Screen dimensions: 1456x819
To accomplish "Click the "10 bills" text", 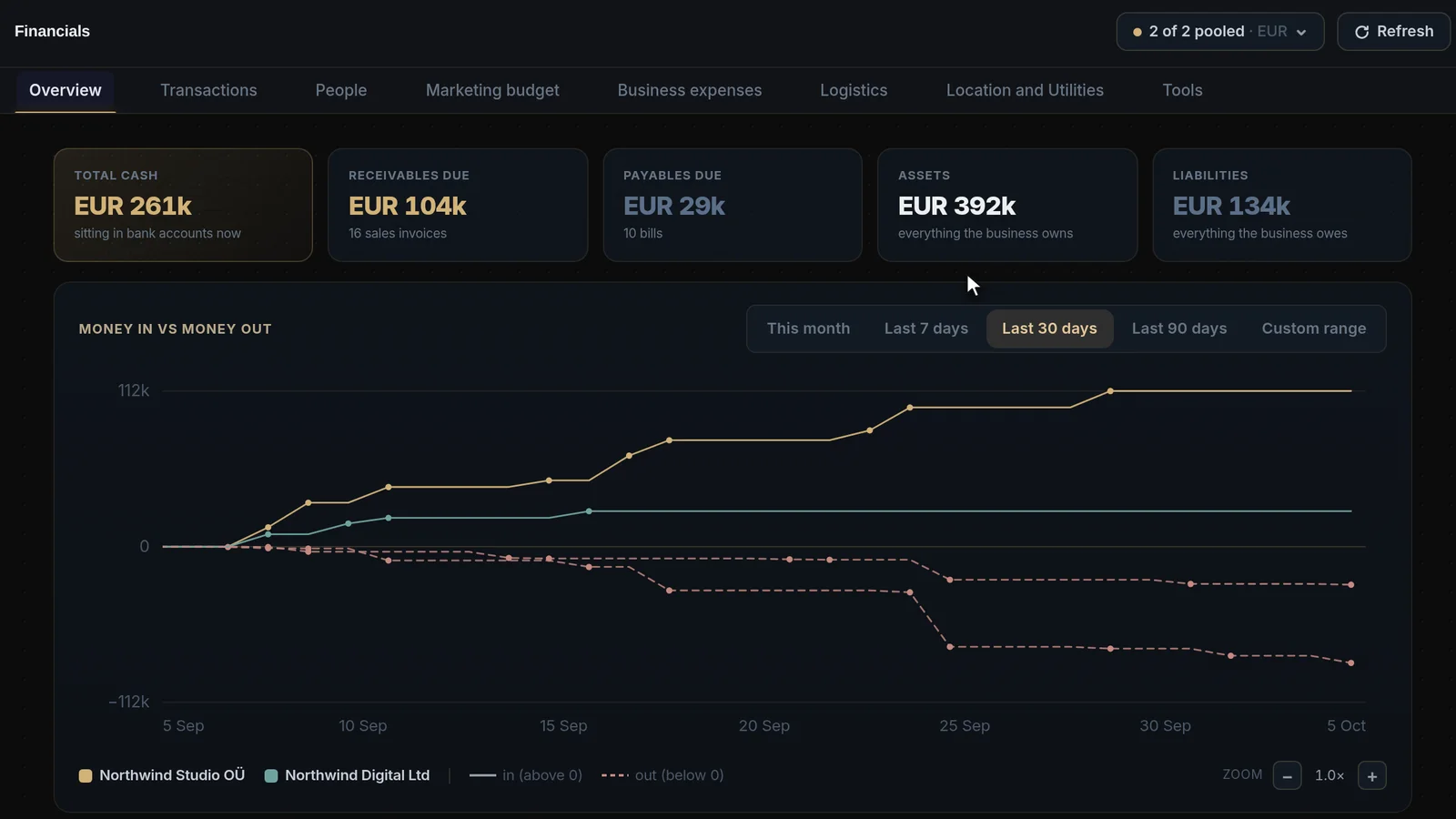I will coord(642,234).
